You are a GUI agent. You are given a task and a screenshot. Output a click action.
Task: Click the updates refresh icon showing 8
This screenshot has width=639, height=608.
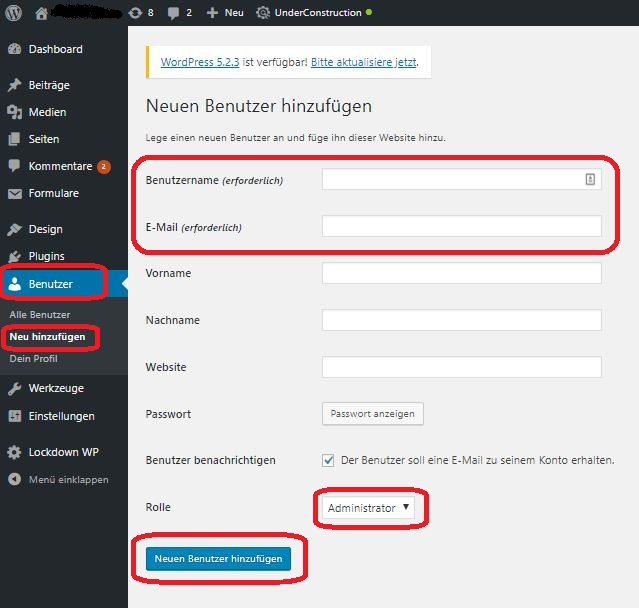(135, 13)
